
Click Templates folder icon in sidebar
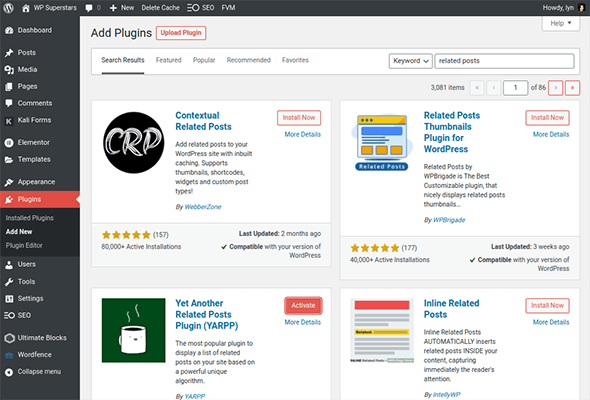pos(9,160)
